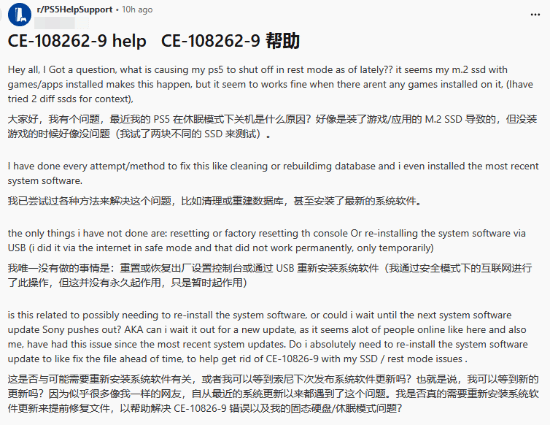Click 'PS5' in the first Chinese paragraph
Screen dimensions: 550x425
(x=162, y=120)
